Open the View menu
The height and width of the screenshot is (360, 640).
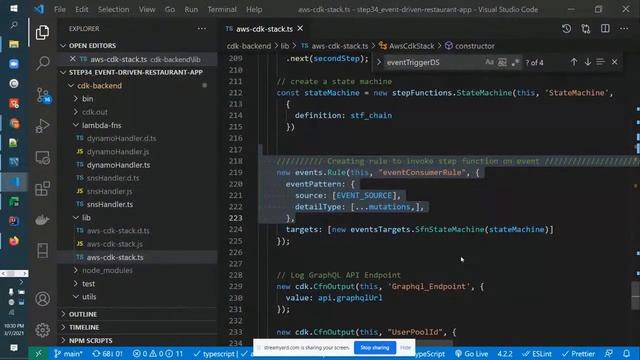click(147, 9)
